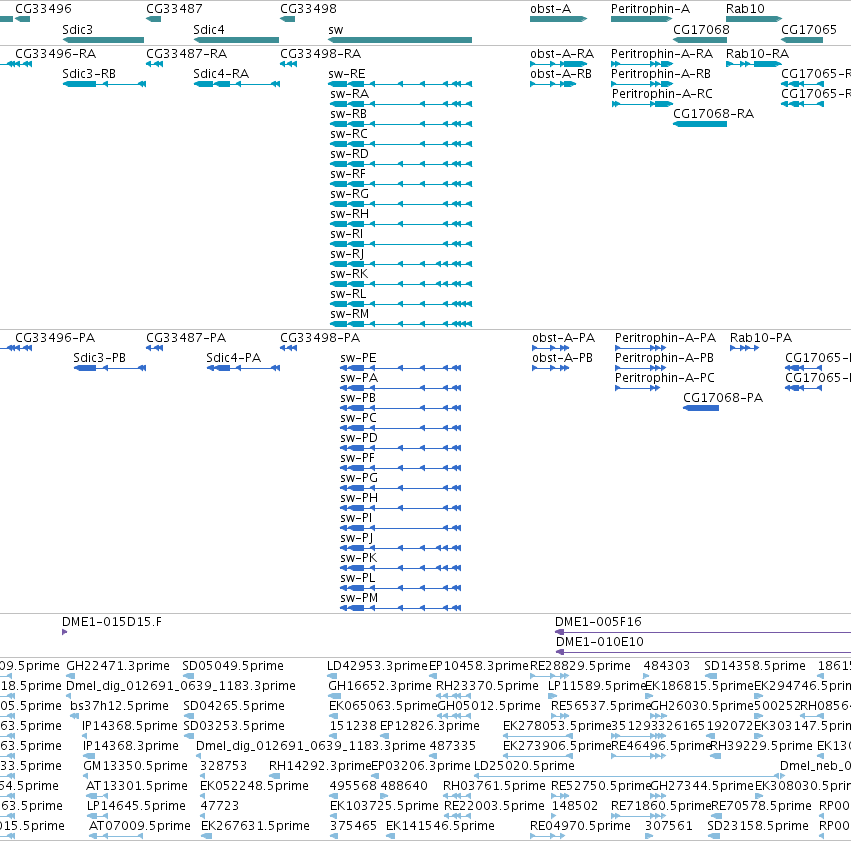Click EST label LD25020.5prime
The image size is (851, 841).
[x=524, y=766]
